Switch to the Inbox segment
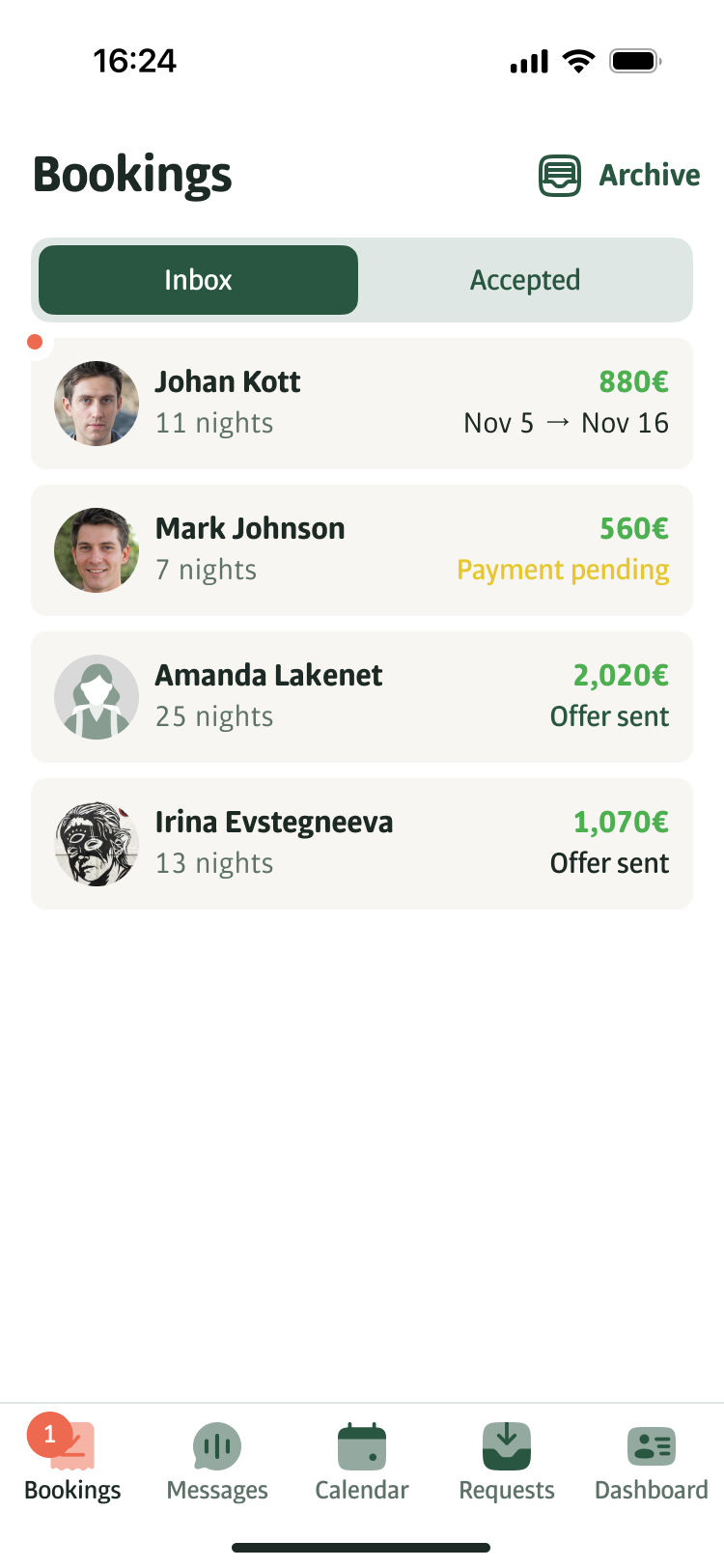This screenshot has width=724, height=1568. coord(198,280)
